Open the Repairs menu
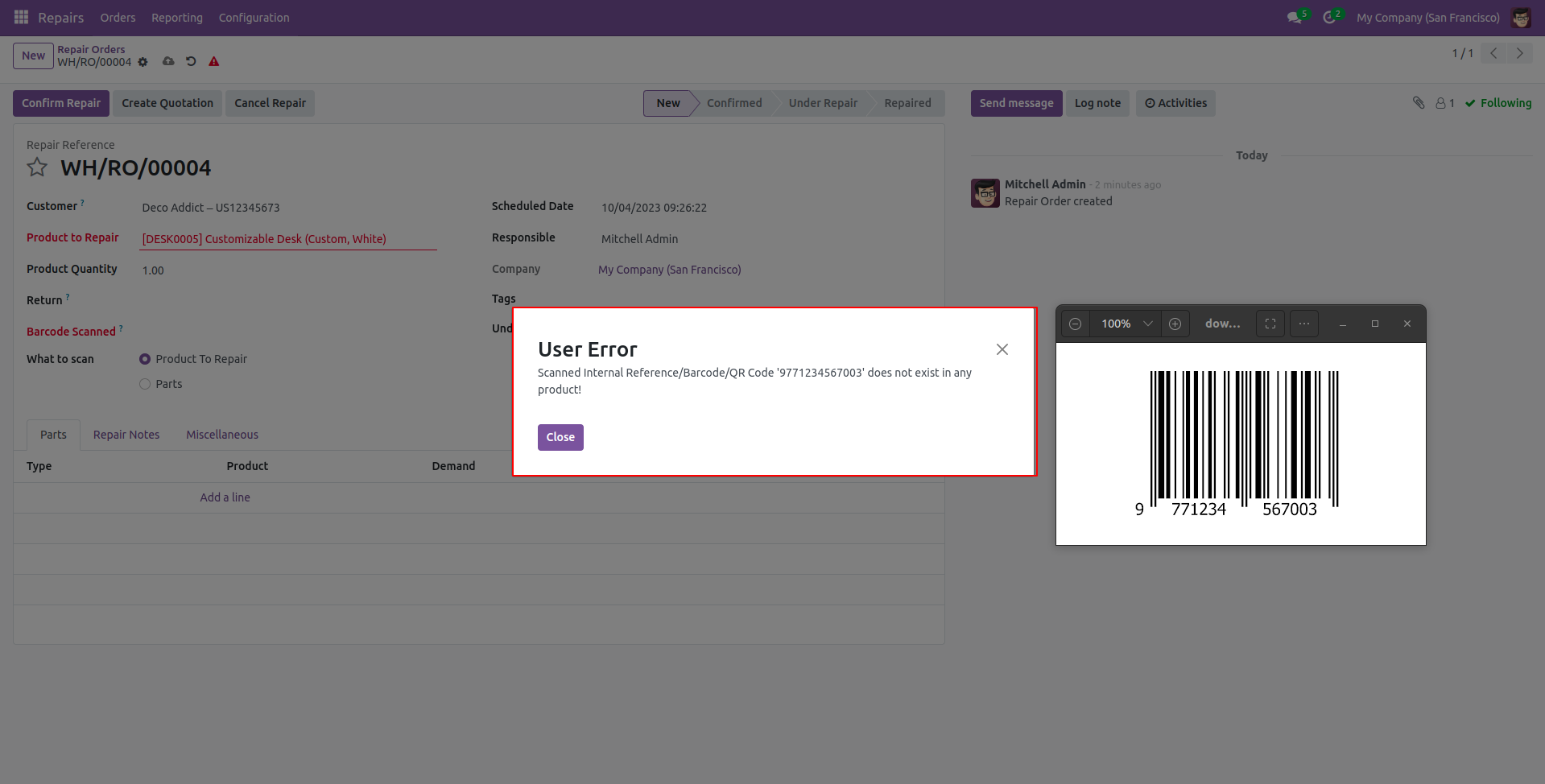The width and height of the screenshot is (1545, 784). pos(61,18)
